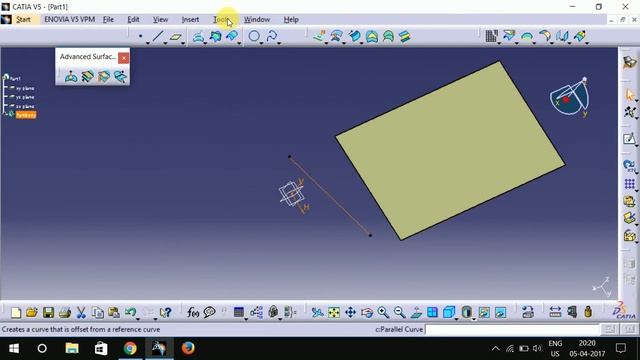Click the Paste icon in bottom toolbar
Image resolution: width=640 pixels, height=360 pixels.
(114, 313)
